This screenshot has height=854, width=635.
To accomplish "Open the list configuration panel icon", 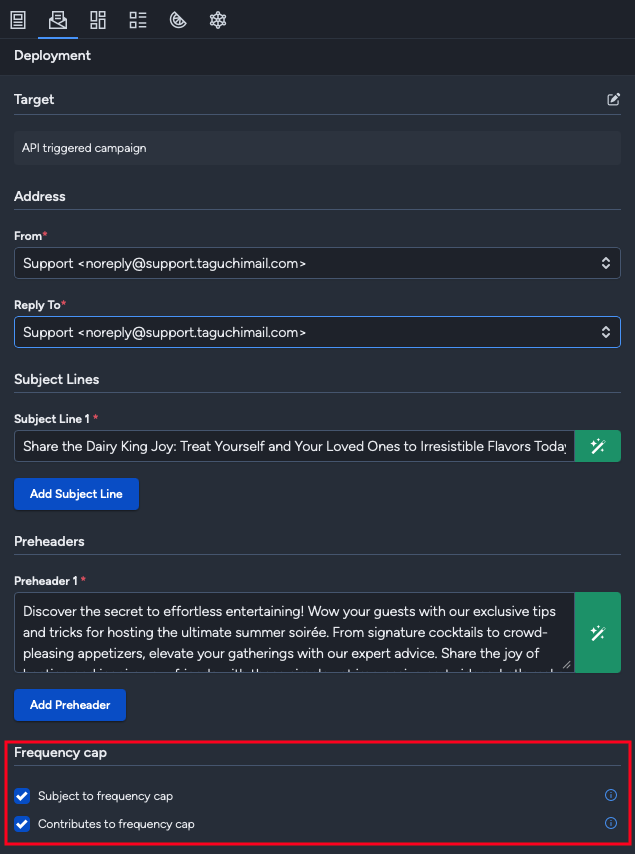I will point(137,19).
